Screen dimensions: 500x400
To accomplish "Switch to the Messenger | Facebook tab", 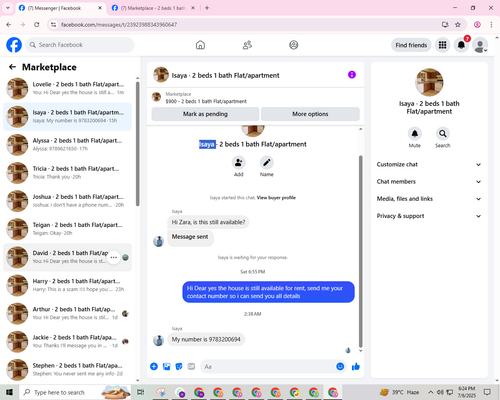I will tap(61, 8).
